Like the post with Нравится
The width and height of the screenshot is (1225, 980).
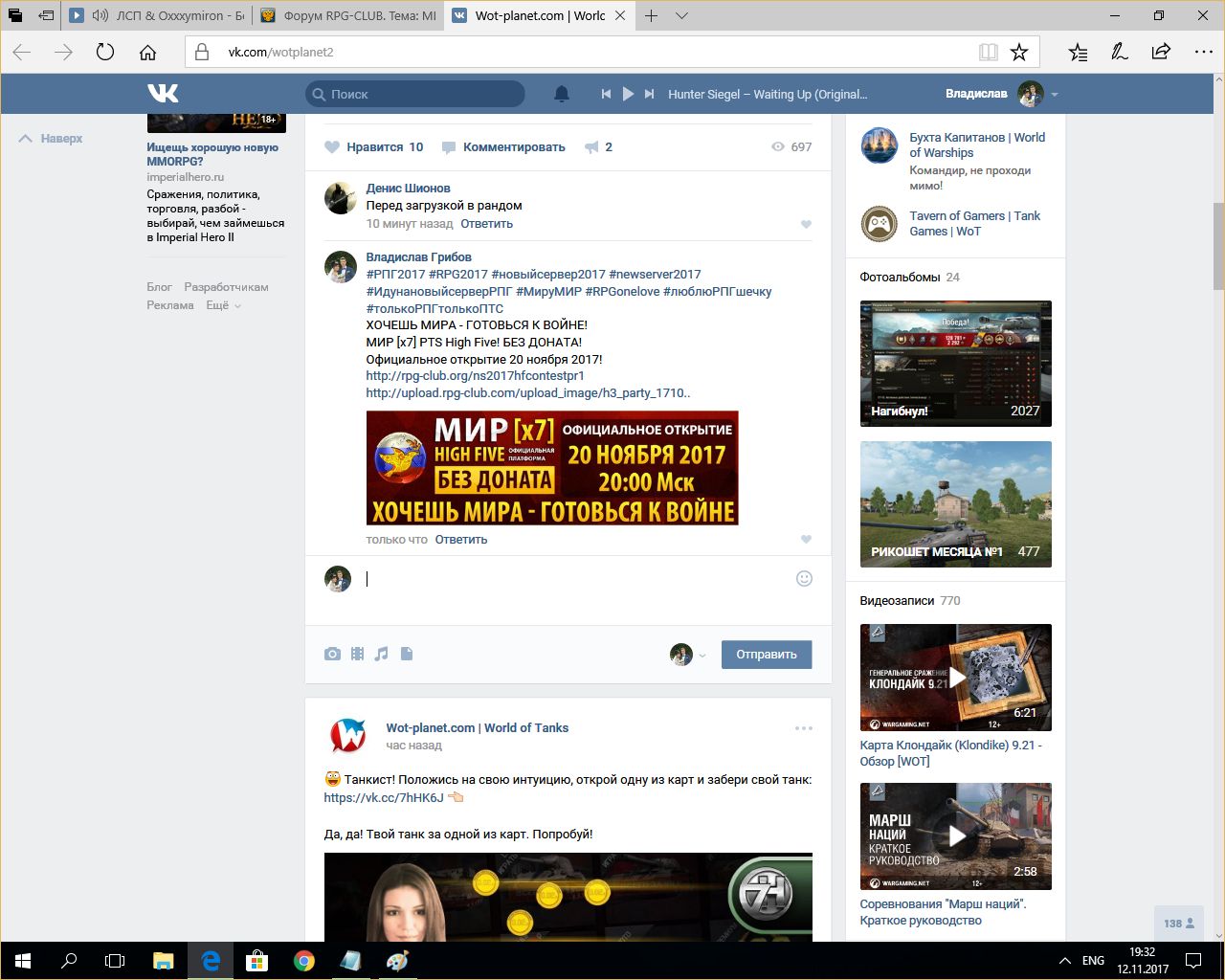(373, 147)
